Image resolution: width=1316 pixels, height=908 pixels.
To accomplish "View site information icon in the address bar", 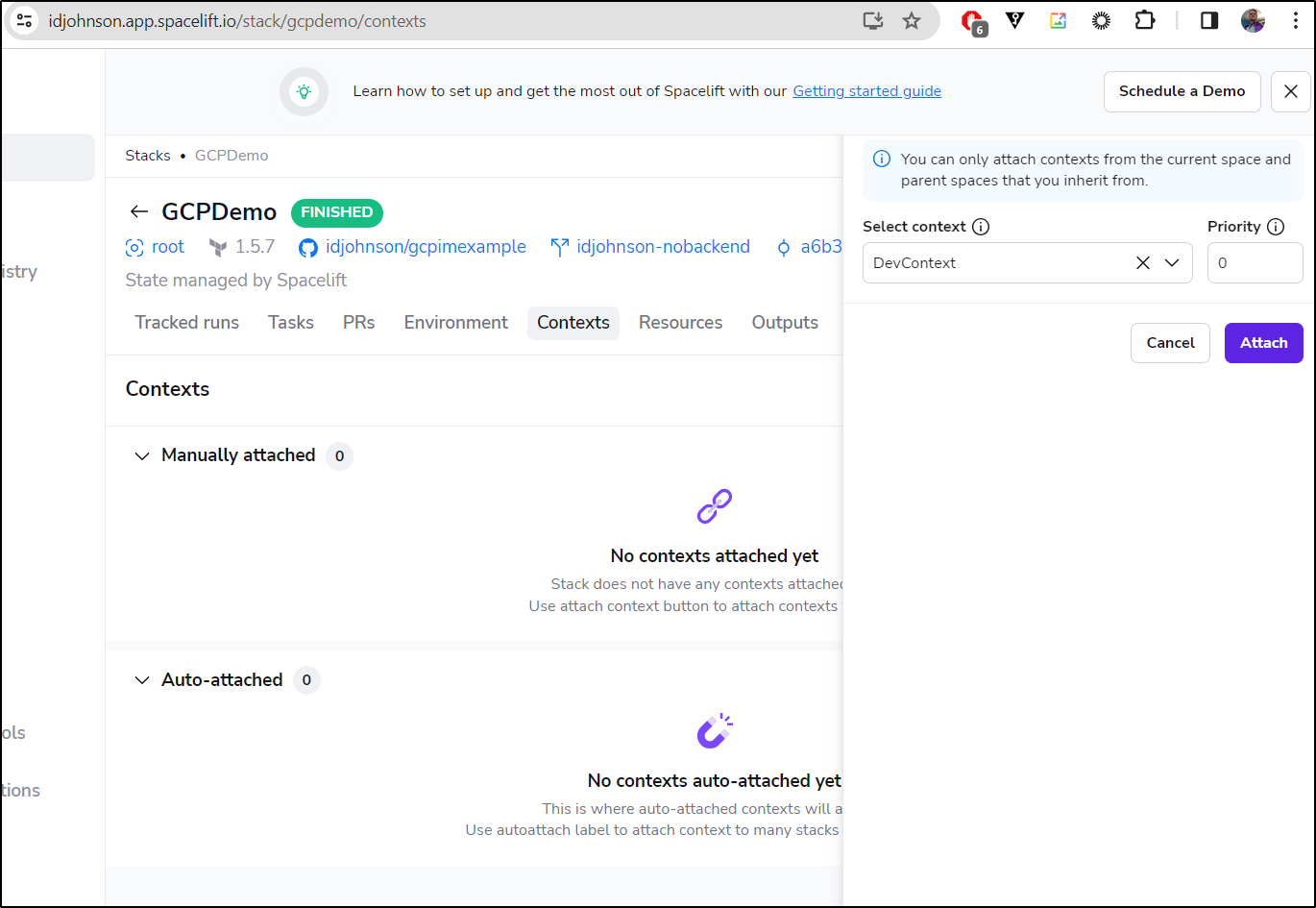I will pyautogui.click(x=25, y=21).
